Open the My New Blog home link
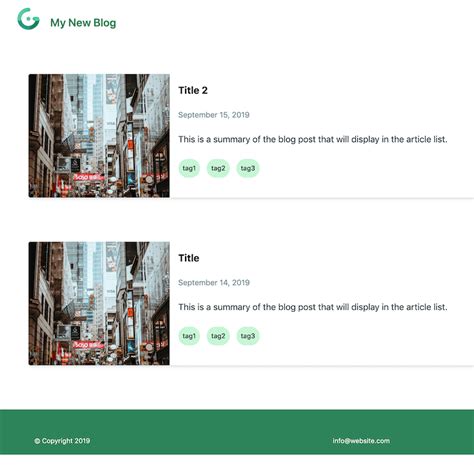 83,23
